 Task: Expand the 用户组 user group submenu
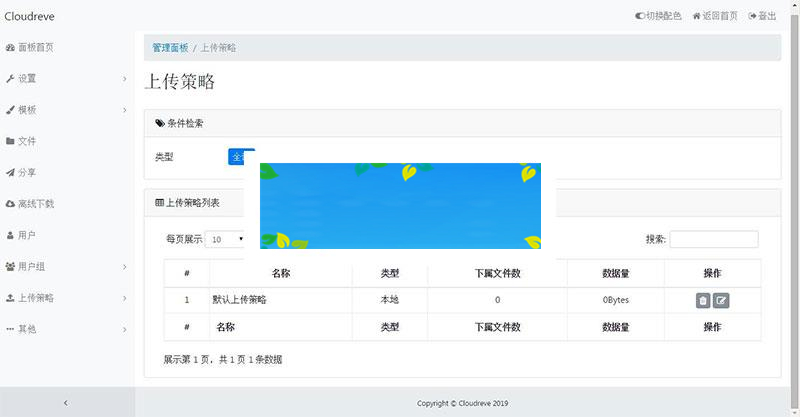pos(66,267)
